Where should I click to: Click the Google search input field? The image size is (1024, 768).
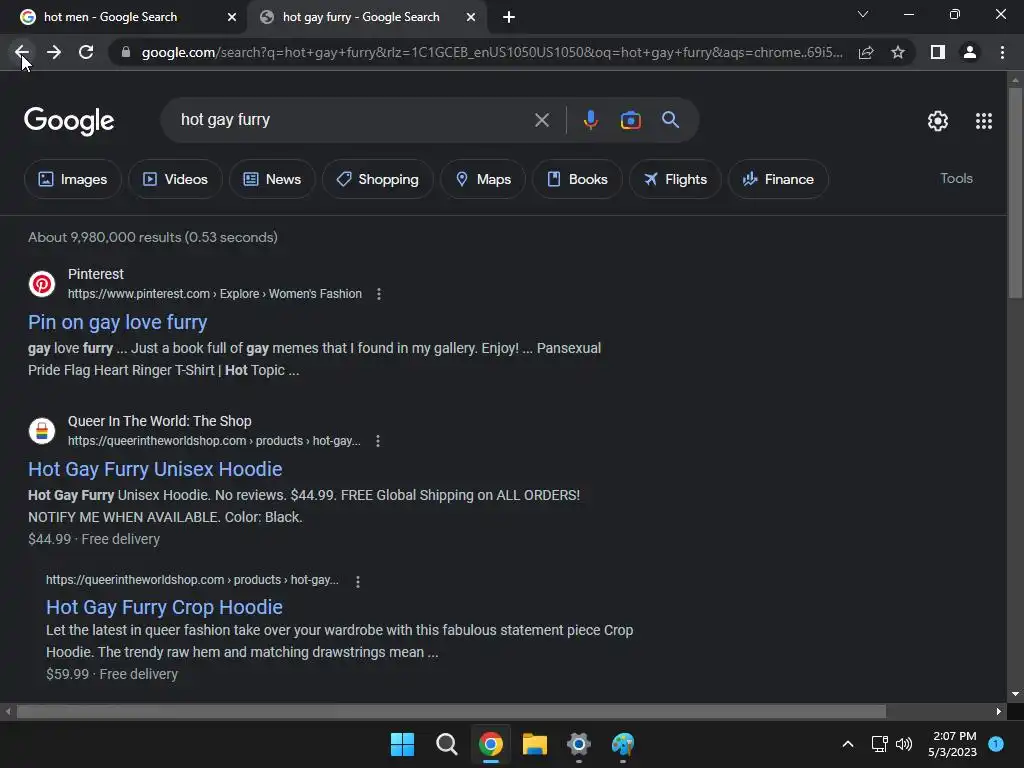click(353, 120)
